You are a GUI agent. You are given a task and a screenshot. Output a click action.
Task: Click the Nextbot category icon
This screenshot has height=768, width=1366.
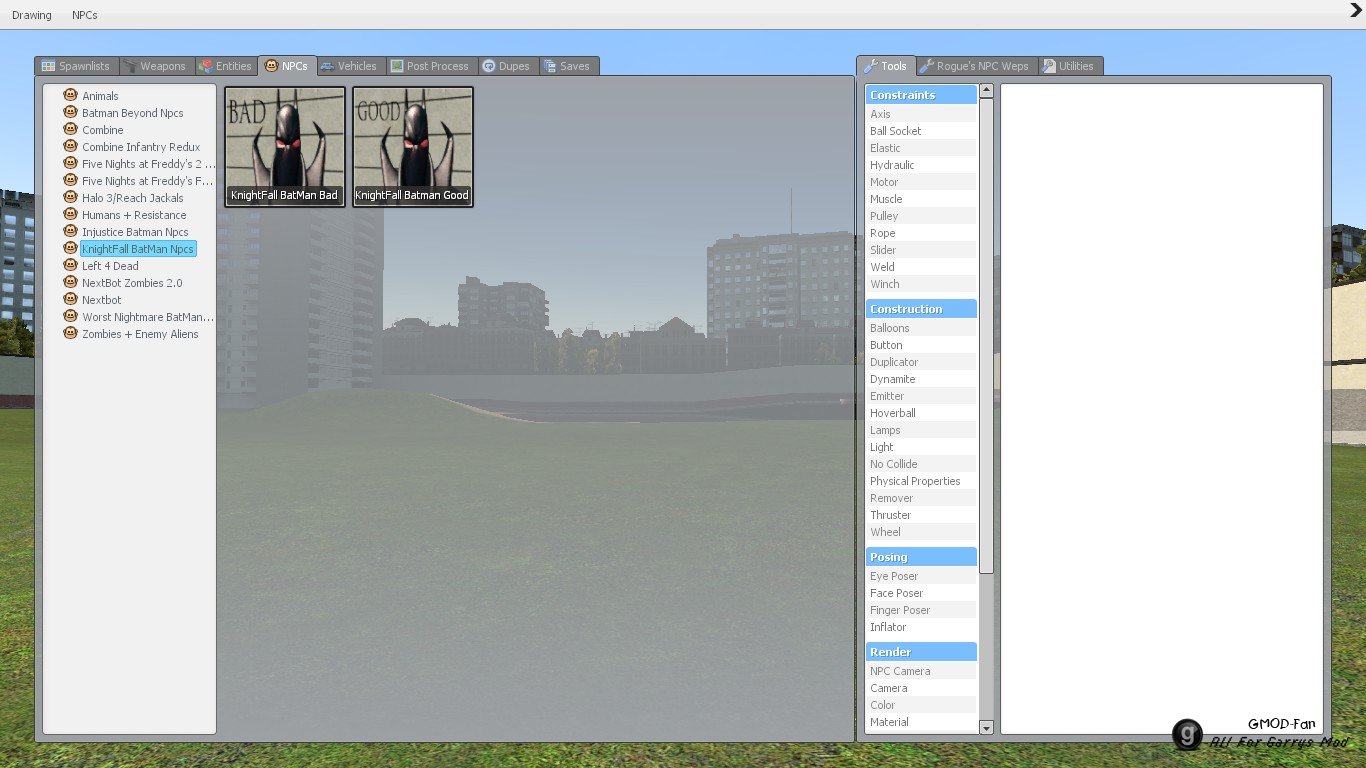click(70, 300)
